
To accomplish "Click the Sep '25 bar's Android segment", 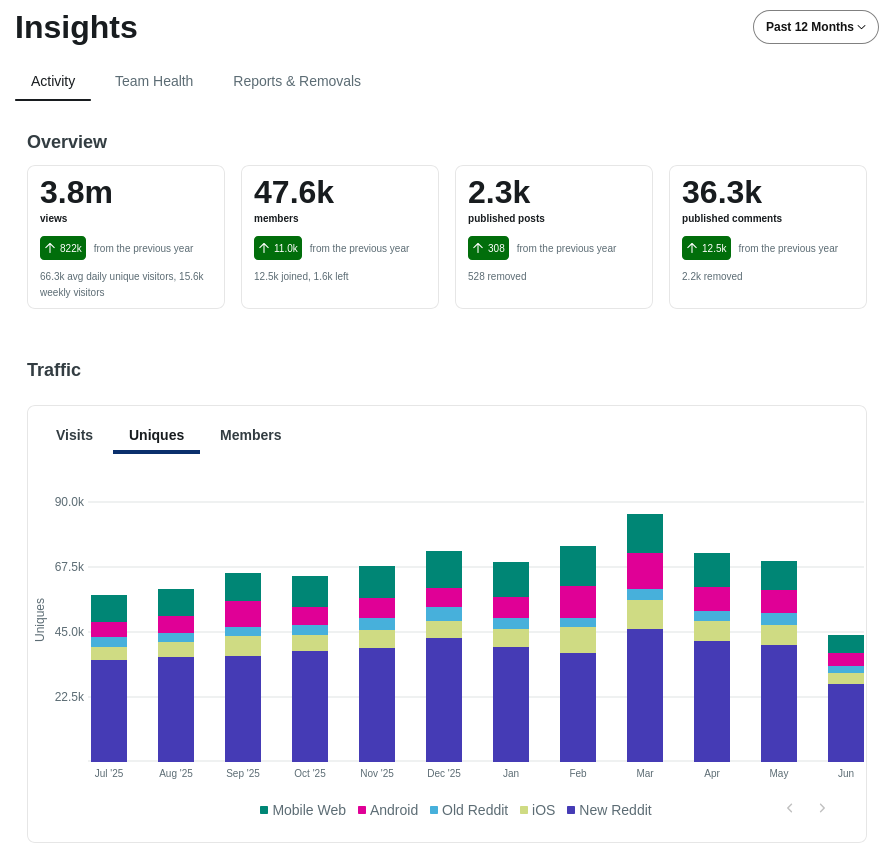I will 243,614.
